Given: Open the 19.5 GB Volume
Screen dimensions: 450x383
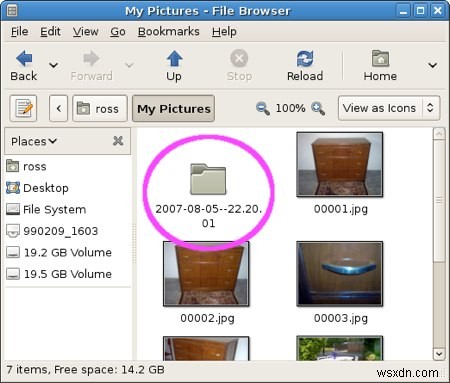Looking at the screenshot, I should pos(68,274).
